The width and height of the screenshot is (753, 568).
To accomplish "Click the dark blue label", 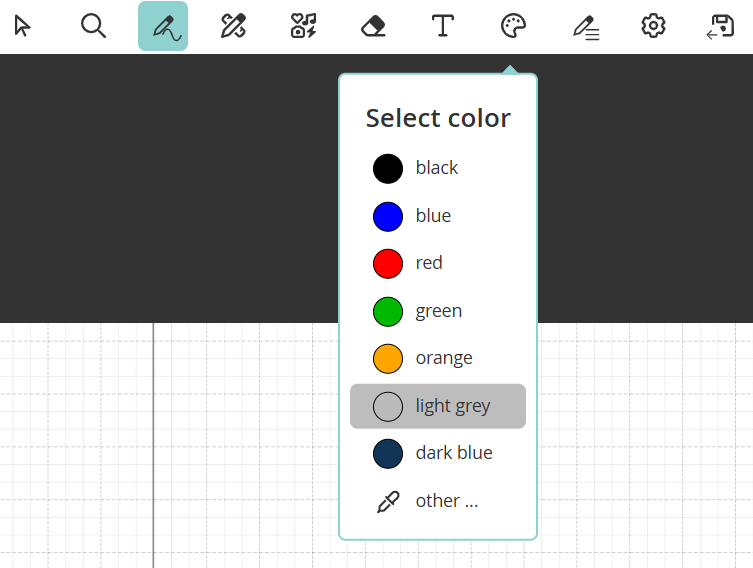I will 454,453.
